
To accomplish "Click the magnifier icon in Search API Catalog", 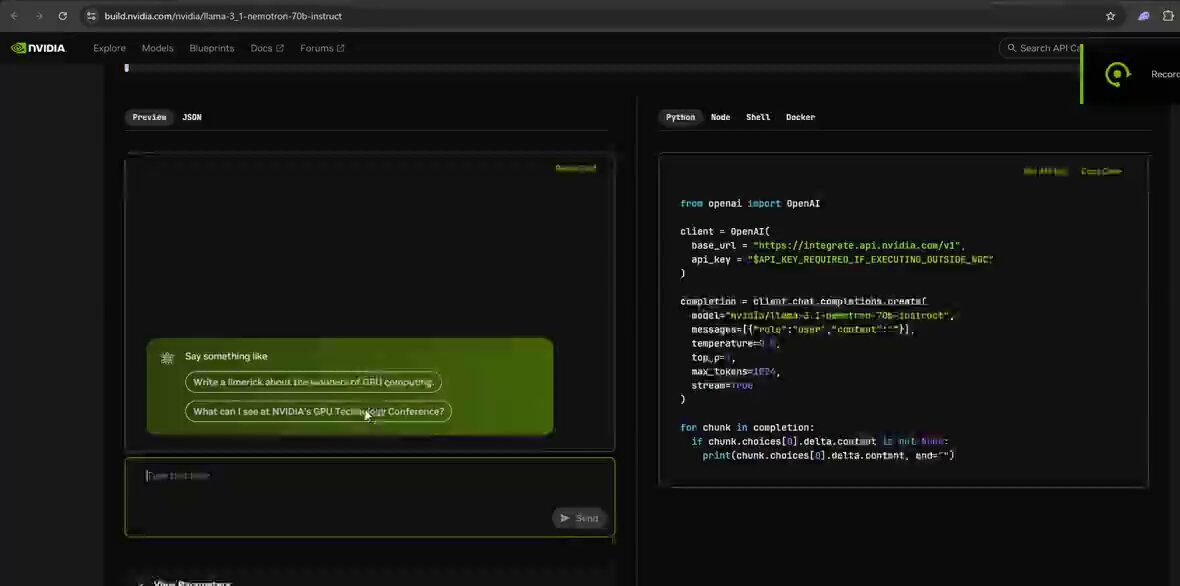I will tap(1011, 48).
